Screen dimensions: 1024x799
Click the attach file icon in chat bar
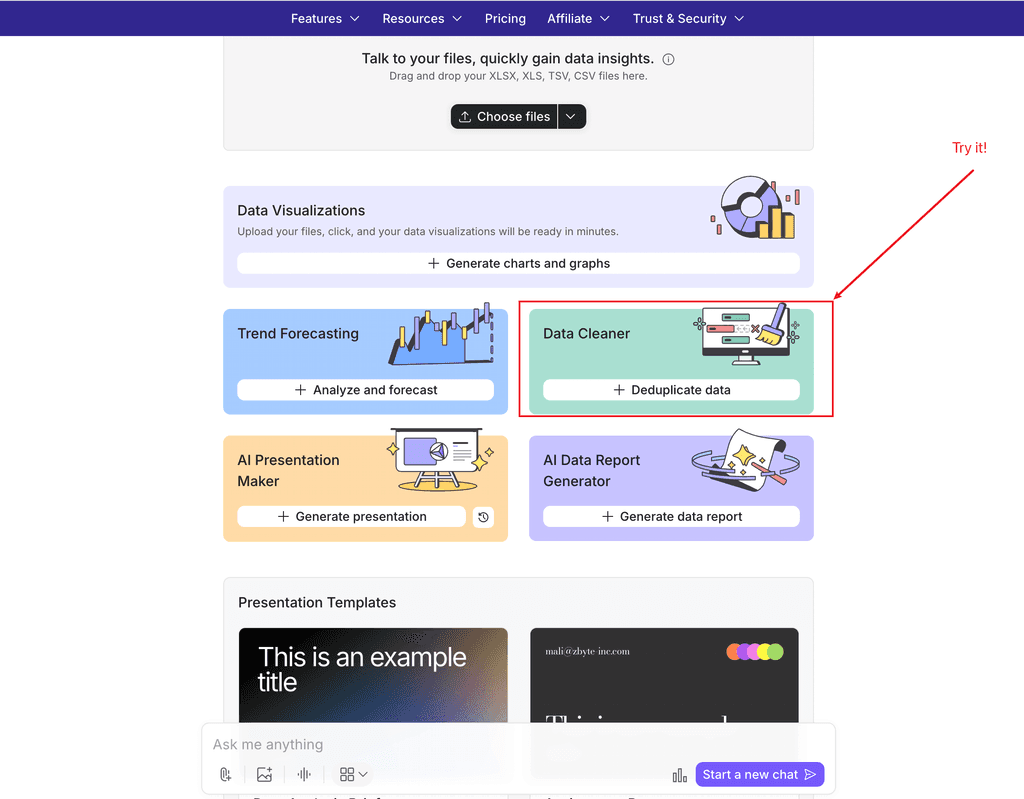pyautogui.click(x=225, y=774)
